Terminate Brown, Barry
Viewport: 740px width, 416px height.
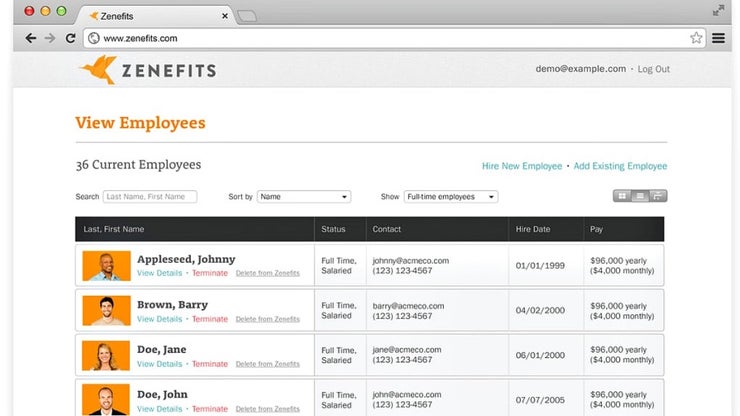coord(210,319)
